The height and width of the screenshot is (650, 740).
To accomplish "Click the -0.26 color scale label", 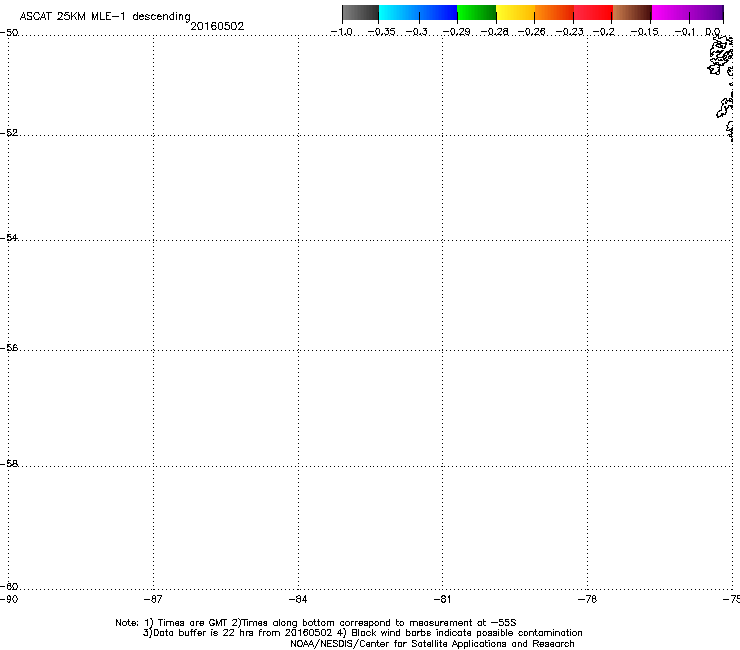I will tap(531, 32).
